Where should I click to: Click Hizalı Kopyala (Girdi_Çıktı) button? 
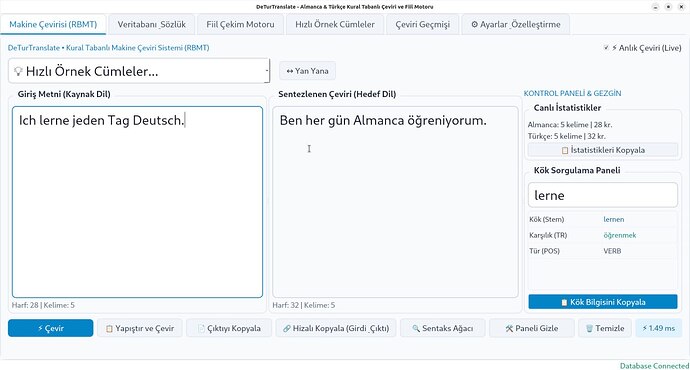[x=336, y=328]
